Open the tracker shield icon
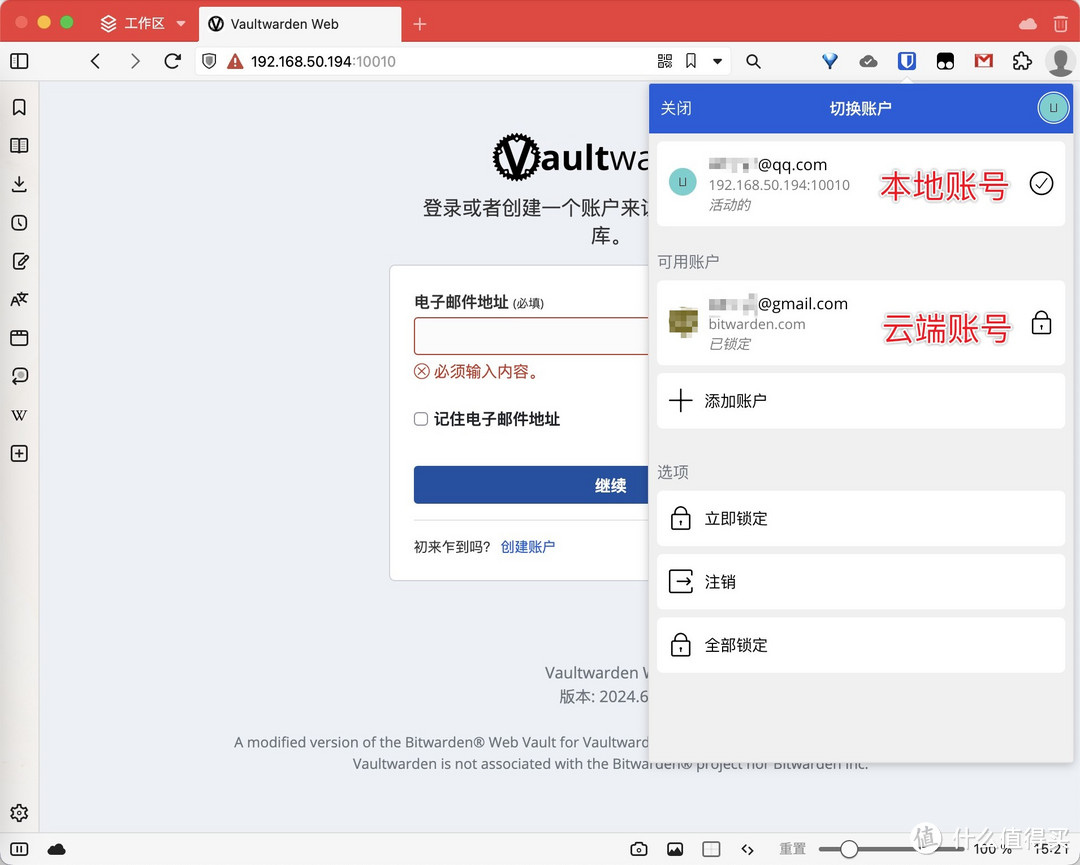The height and width of the screenshot is (865, 1080). pyautogui.click(x=209, y=61)
